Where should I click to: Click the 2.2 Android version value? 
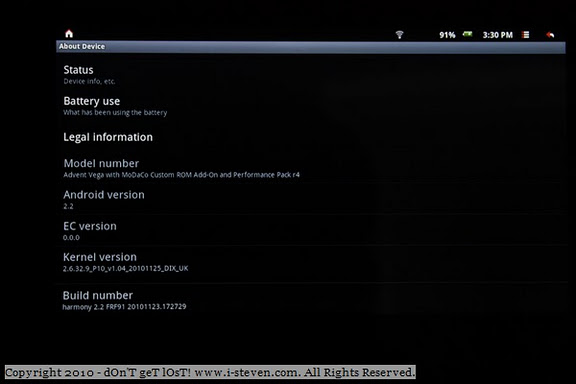point(68,206)
